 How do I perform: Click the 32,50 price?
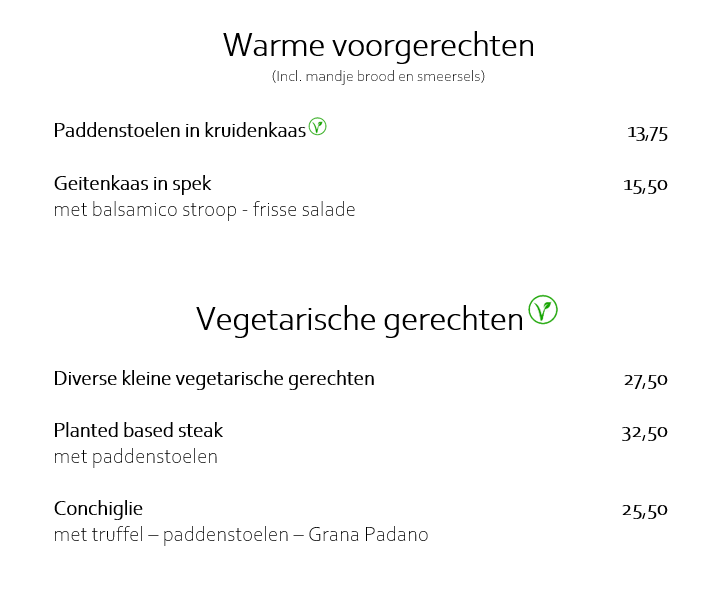tap(644, 433)
